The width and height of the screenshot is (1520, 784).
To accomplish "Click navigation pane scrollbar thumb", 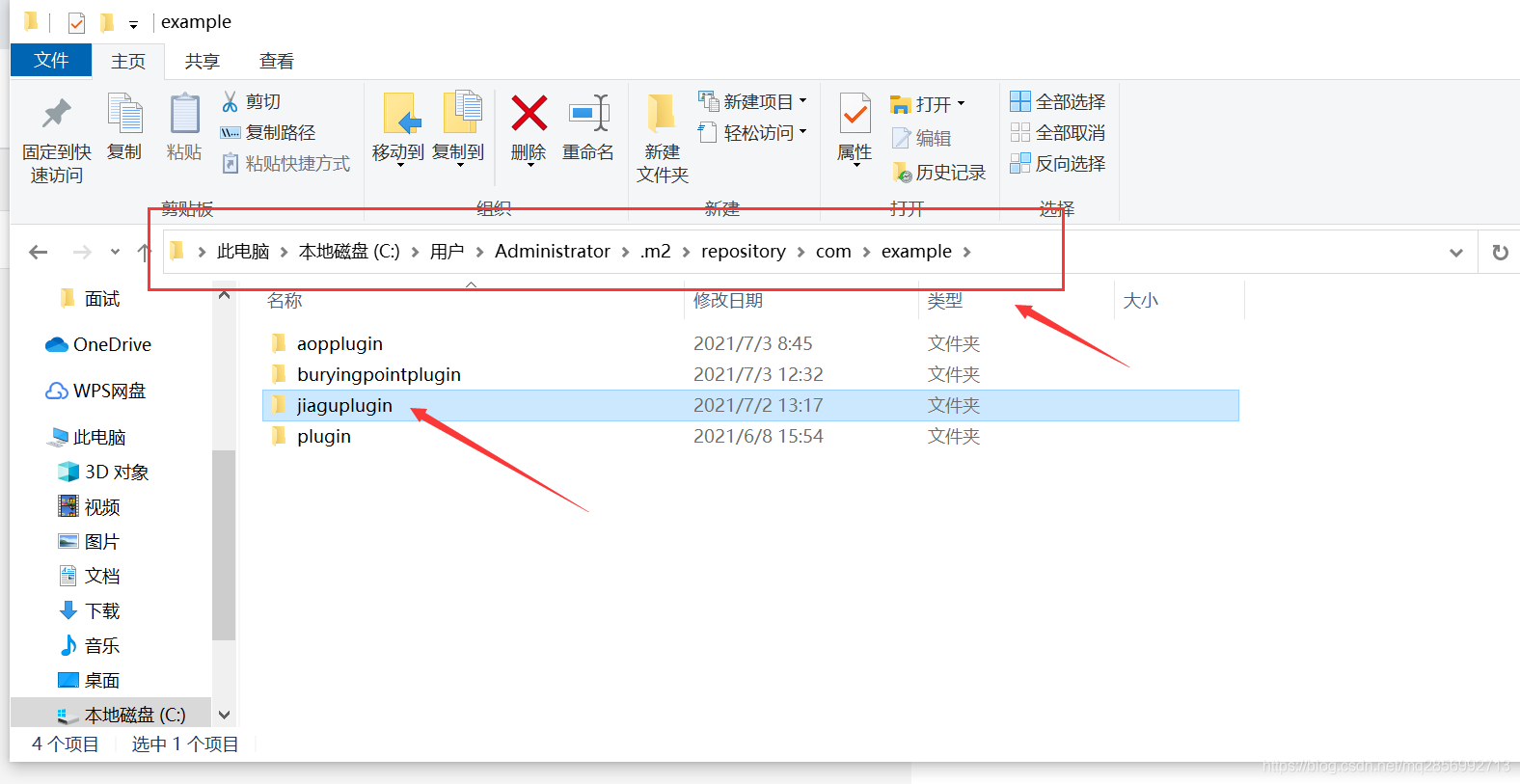I will 224,545.
